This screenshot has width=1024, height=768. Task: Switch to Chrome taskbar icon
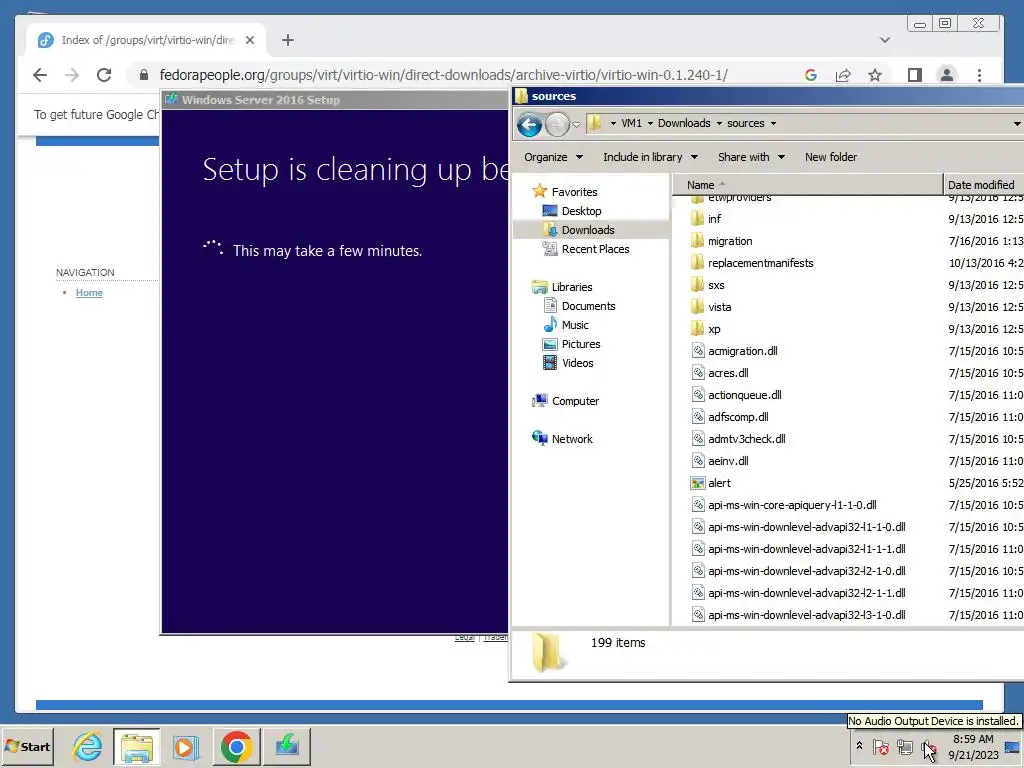tap(236, 746)
